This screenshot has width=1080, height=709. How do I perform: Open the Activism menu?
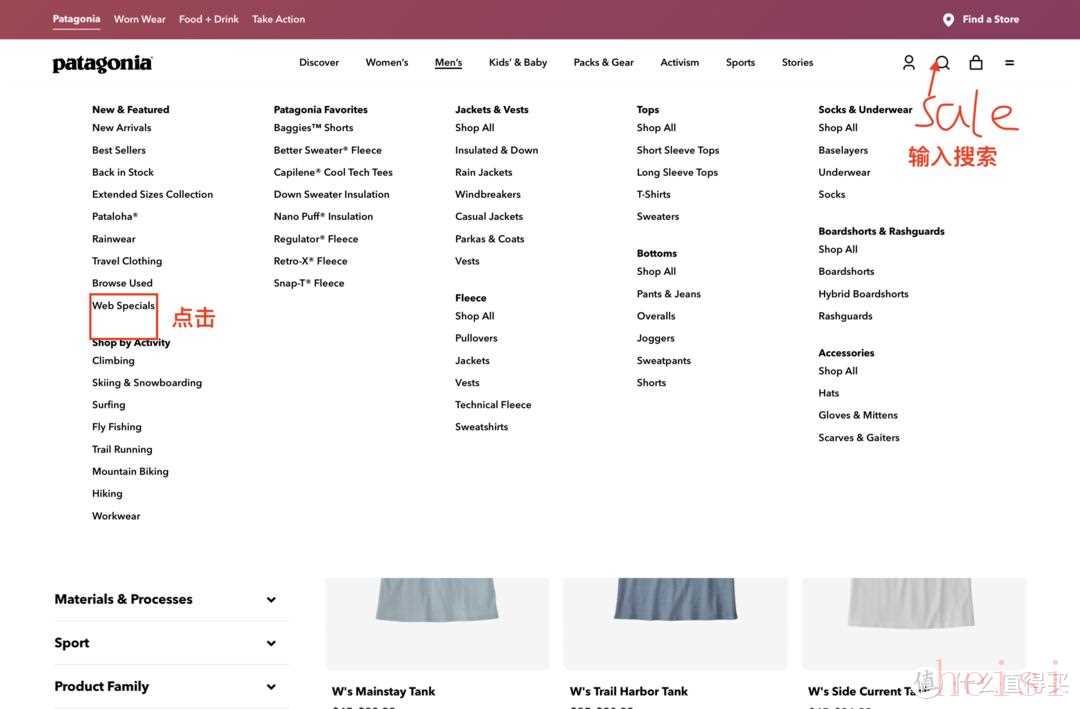679,62
